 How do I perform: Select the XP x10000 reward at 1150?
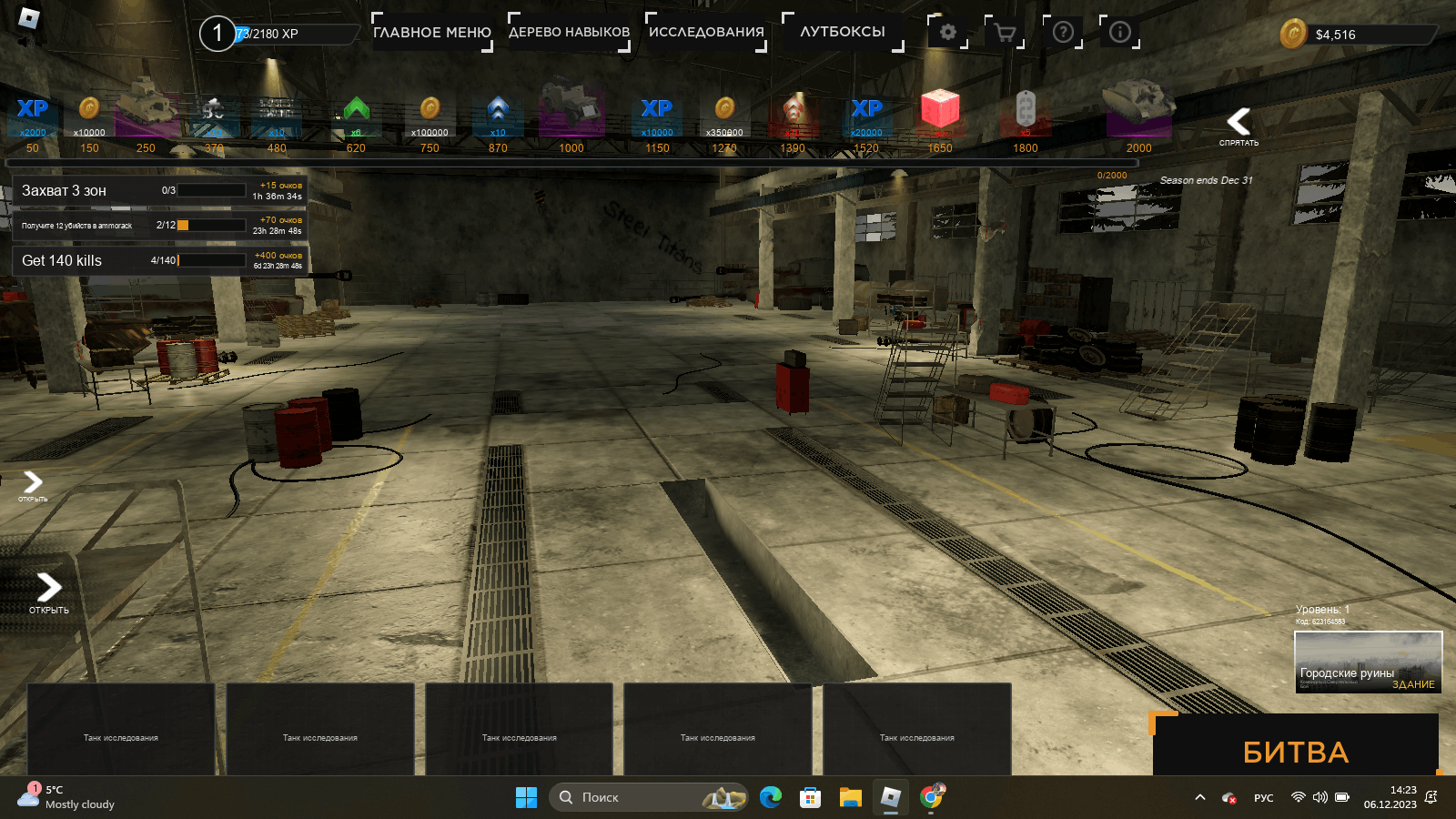(x=657, y=116)
